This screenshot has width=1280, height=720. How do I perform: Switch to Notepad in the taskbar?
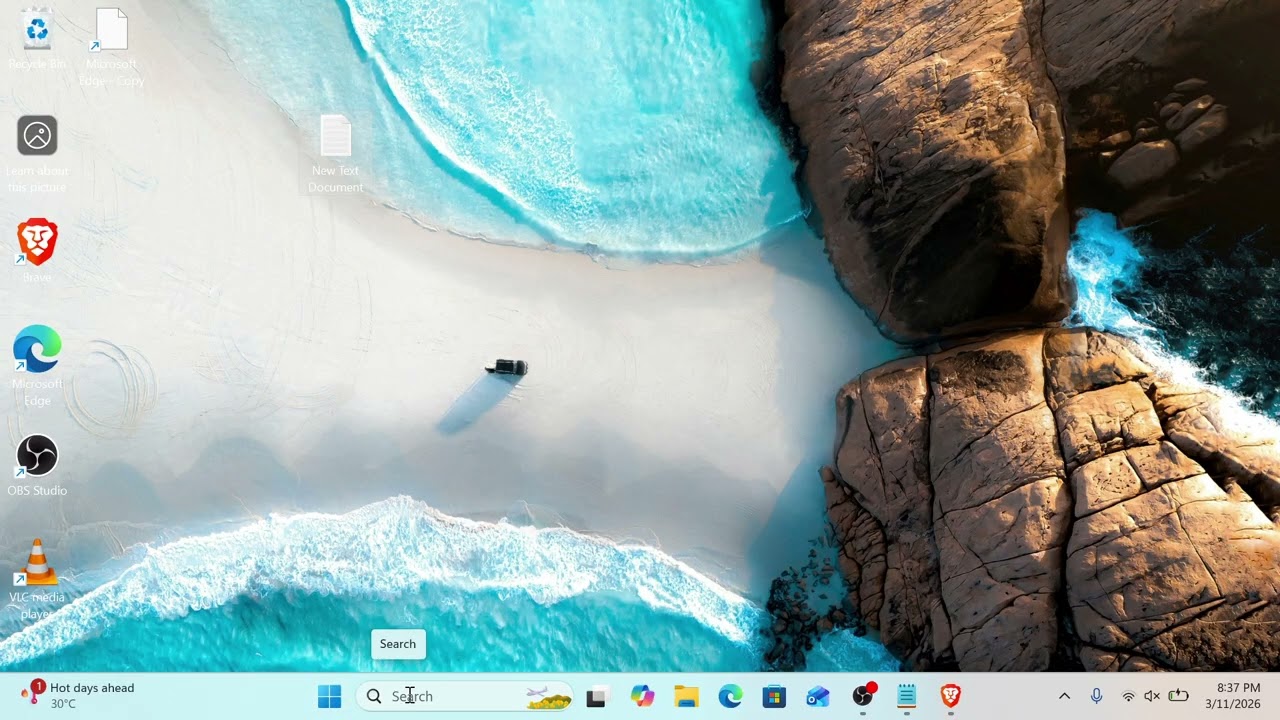[x=906, y=696]
